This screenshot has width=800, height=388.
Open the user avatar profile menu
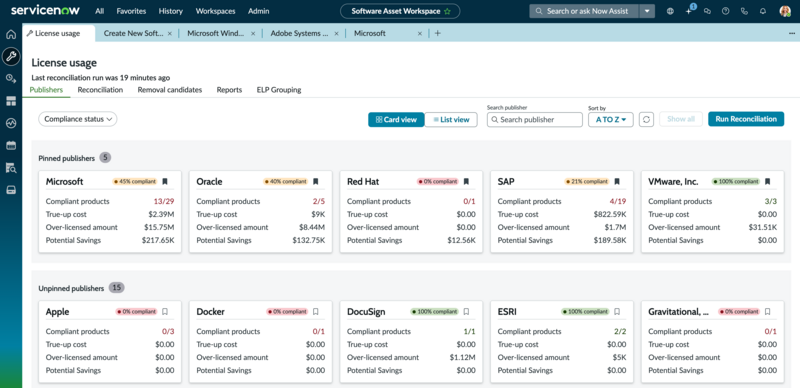(785, 11)
